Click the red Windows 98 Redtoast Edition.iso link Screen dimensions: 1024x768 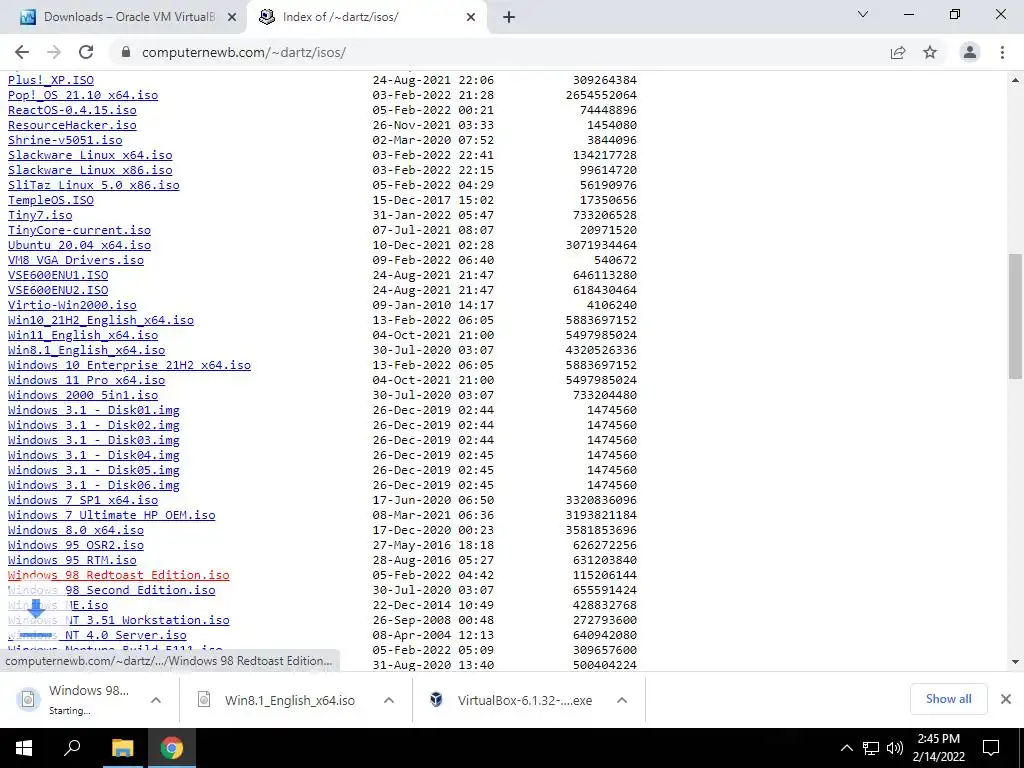click(x=119, y=575)
